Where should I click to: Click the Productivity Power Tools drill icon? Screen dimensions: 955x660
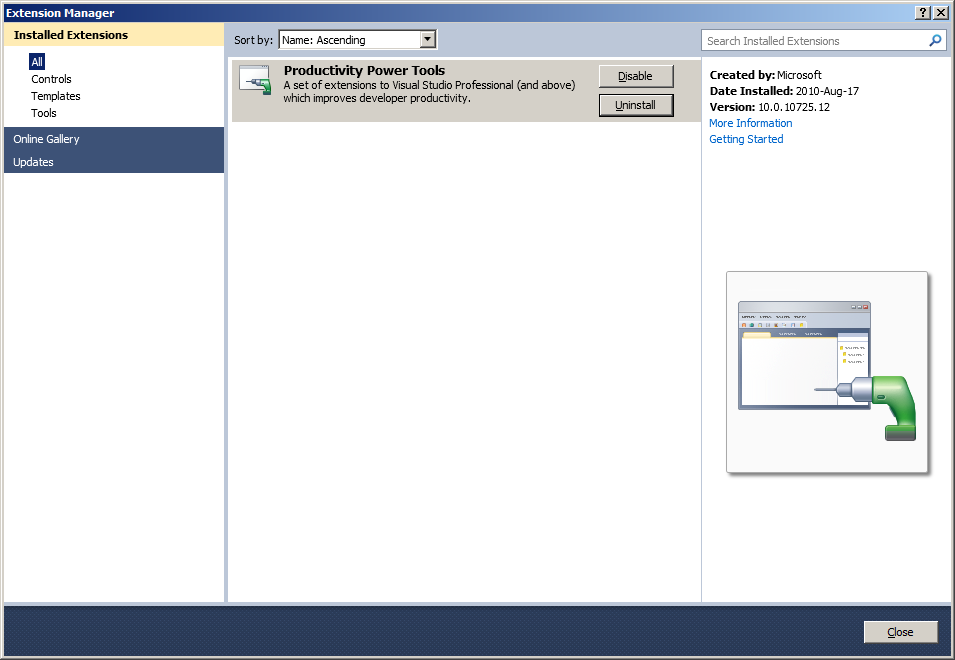[255, 80]
